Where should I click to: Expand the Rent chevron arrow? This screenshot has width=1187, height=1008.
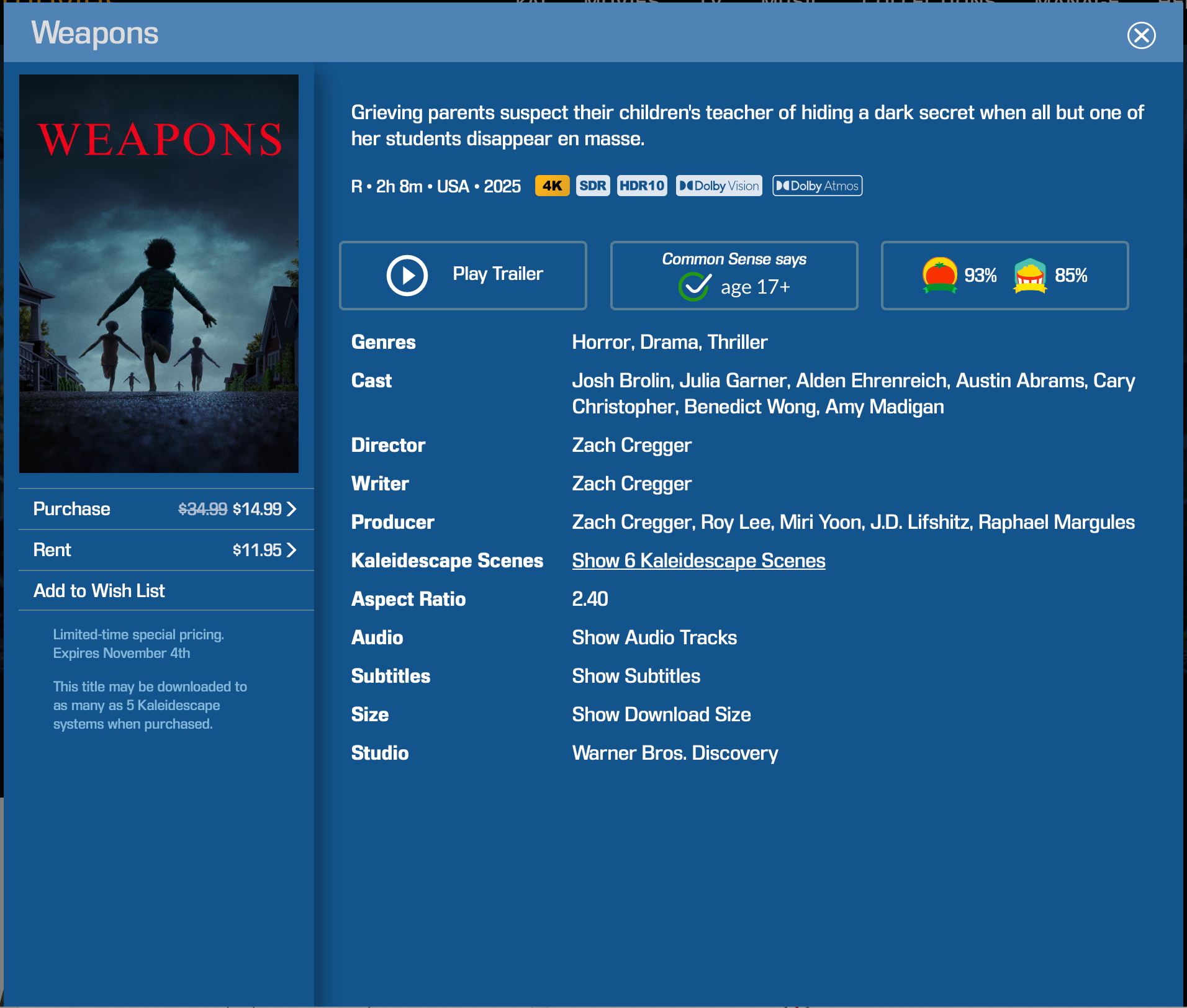coord(292,550)
